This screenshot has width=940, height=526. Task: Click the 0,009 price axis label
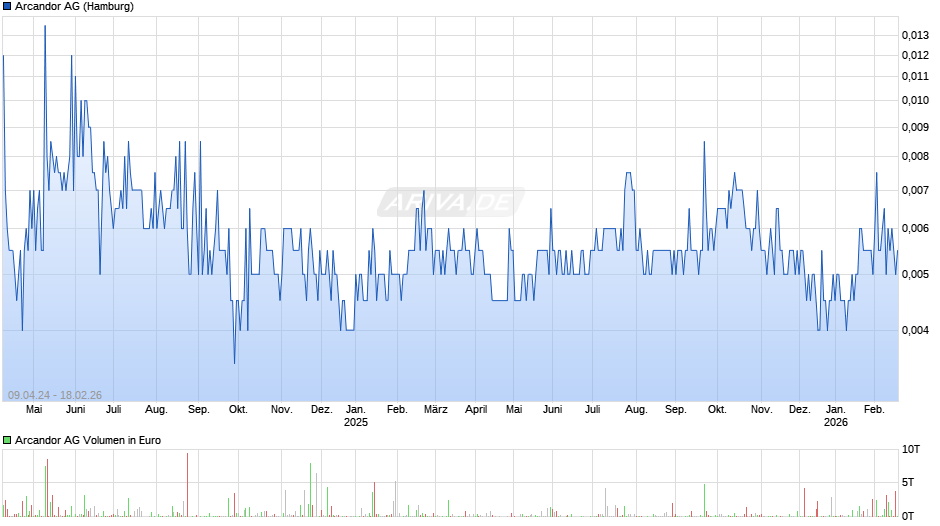915,127
